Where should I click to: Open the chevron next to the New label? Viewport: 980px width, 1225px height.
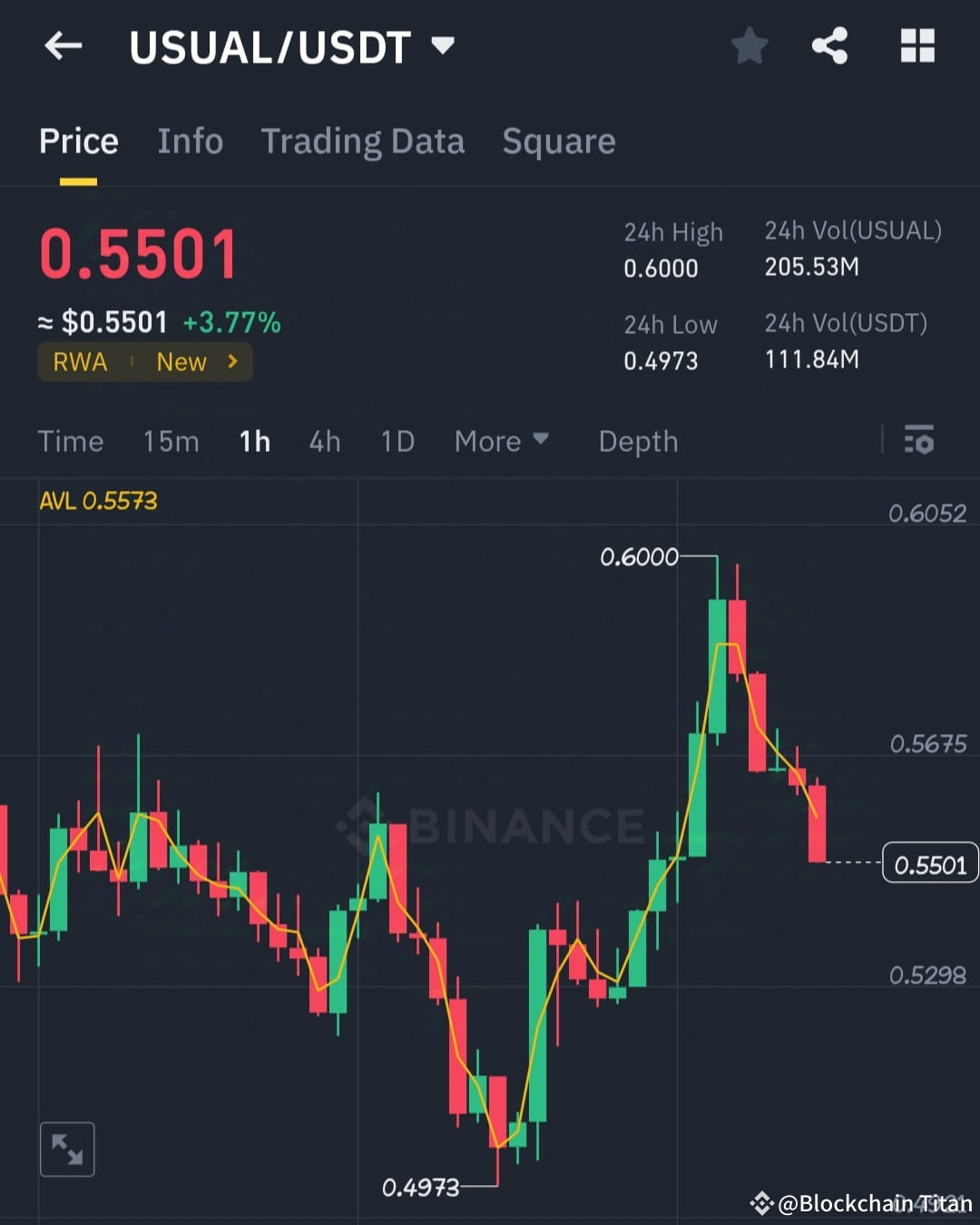coord(231,361)
